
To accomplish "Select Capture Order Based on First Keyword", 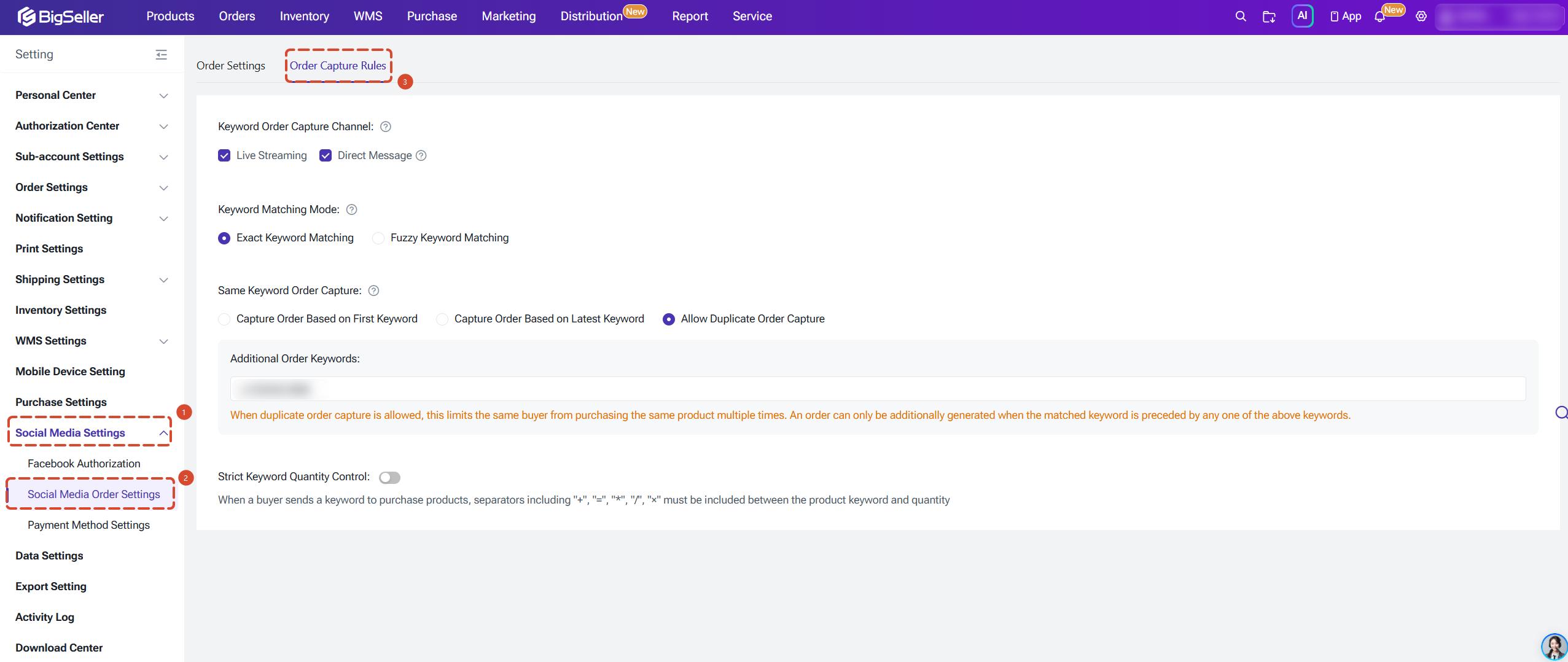I will click(x=224, y=319).
